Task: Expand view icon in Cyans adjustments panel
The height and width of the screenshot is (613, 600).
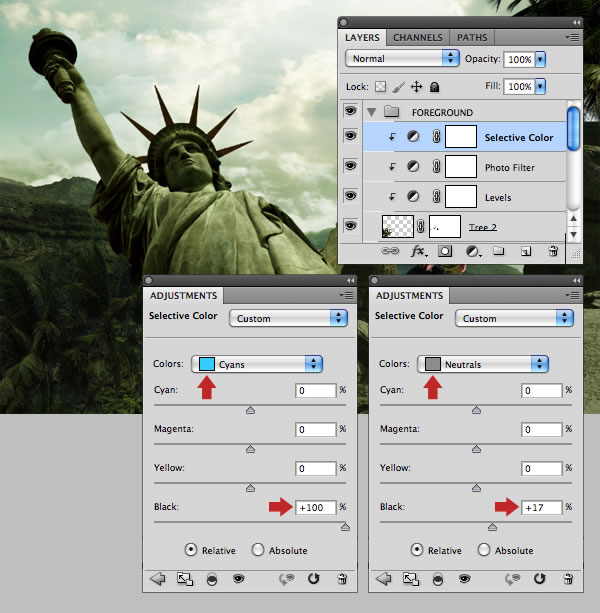Action: (185, 579)
